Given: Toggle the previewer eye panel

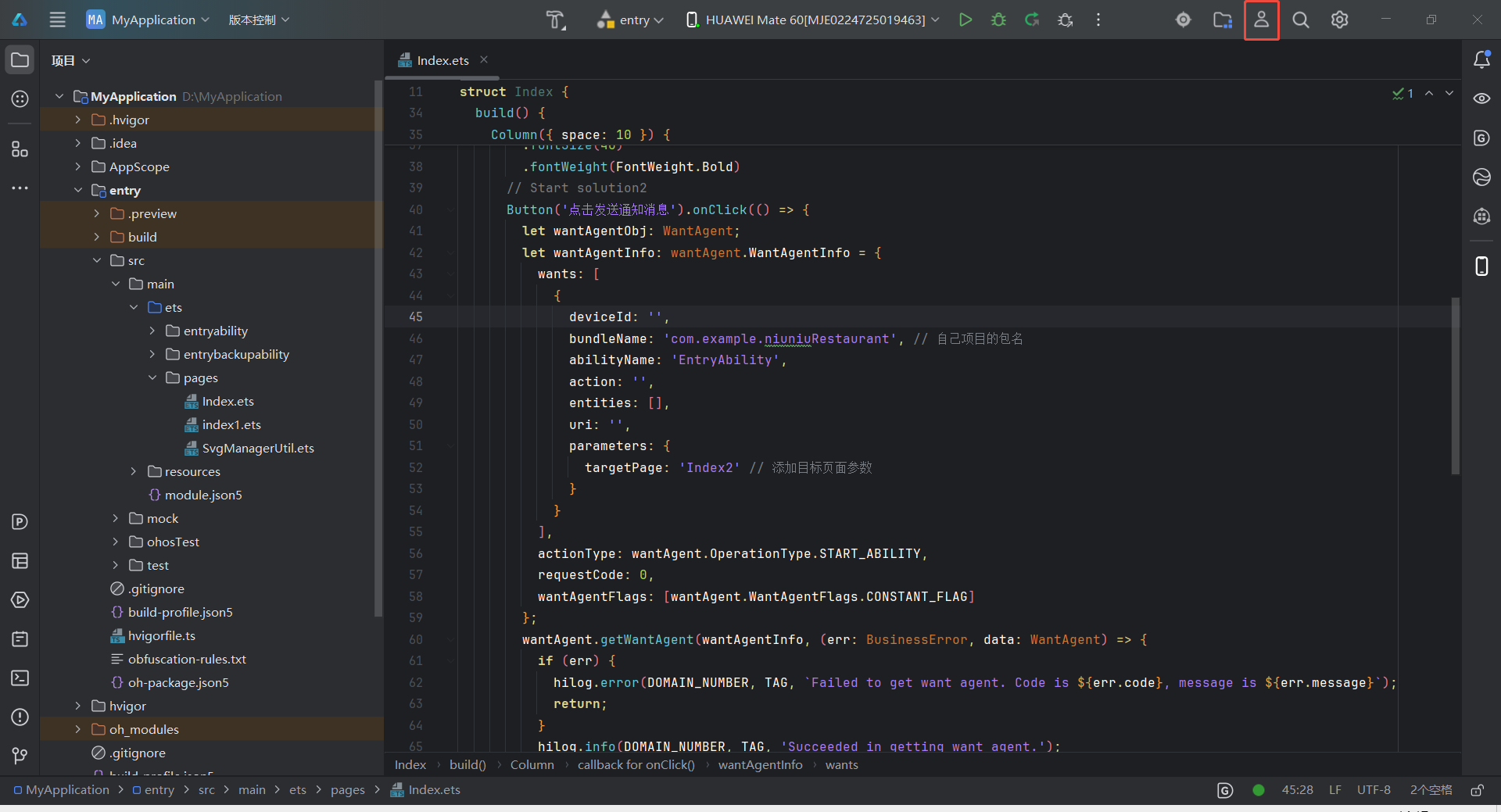Looking at the screenshot, I should coord(1481,98).
